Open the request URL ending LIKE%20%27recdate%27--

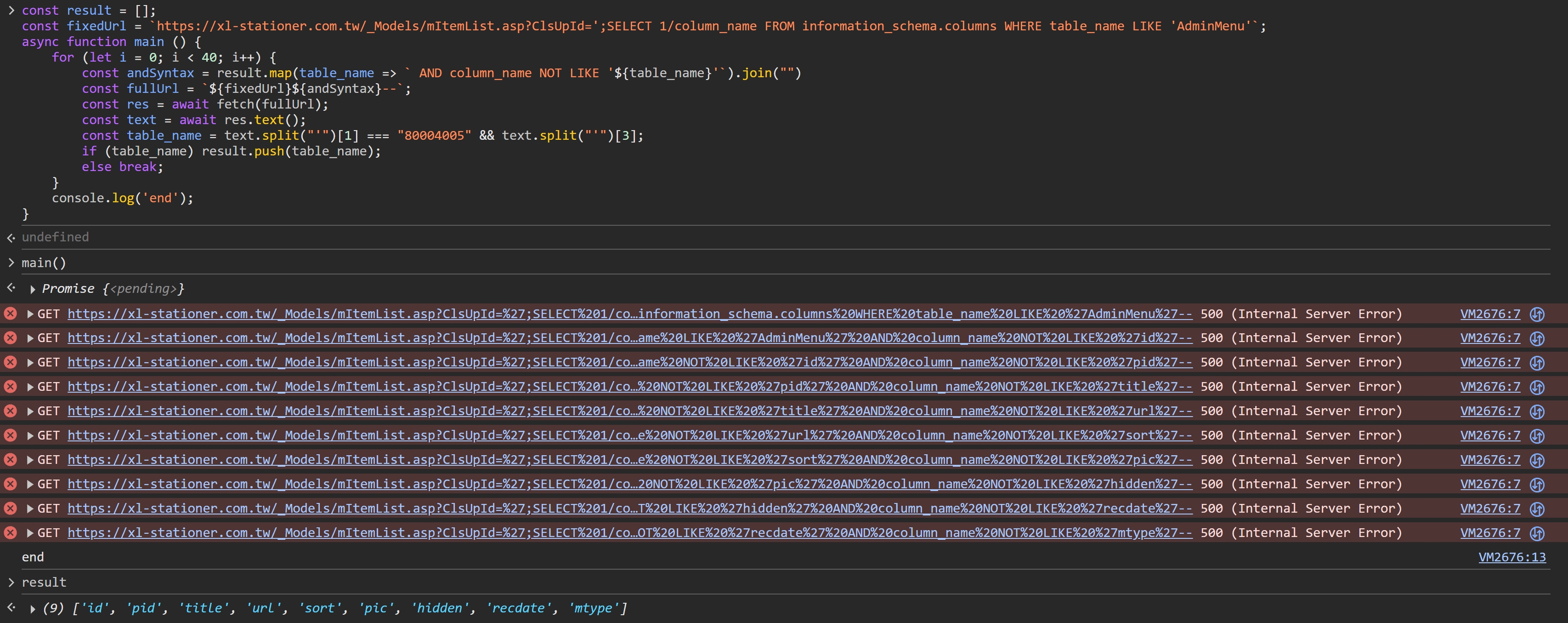(x=630, y=509)
